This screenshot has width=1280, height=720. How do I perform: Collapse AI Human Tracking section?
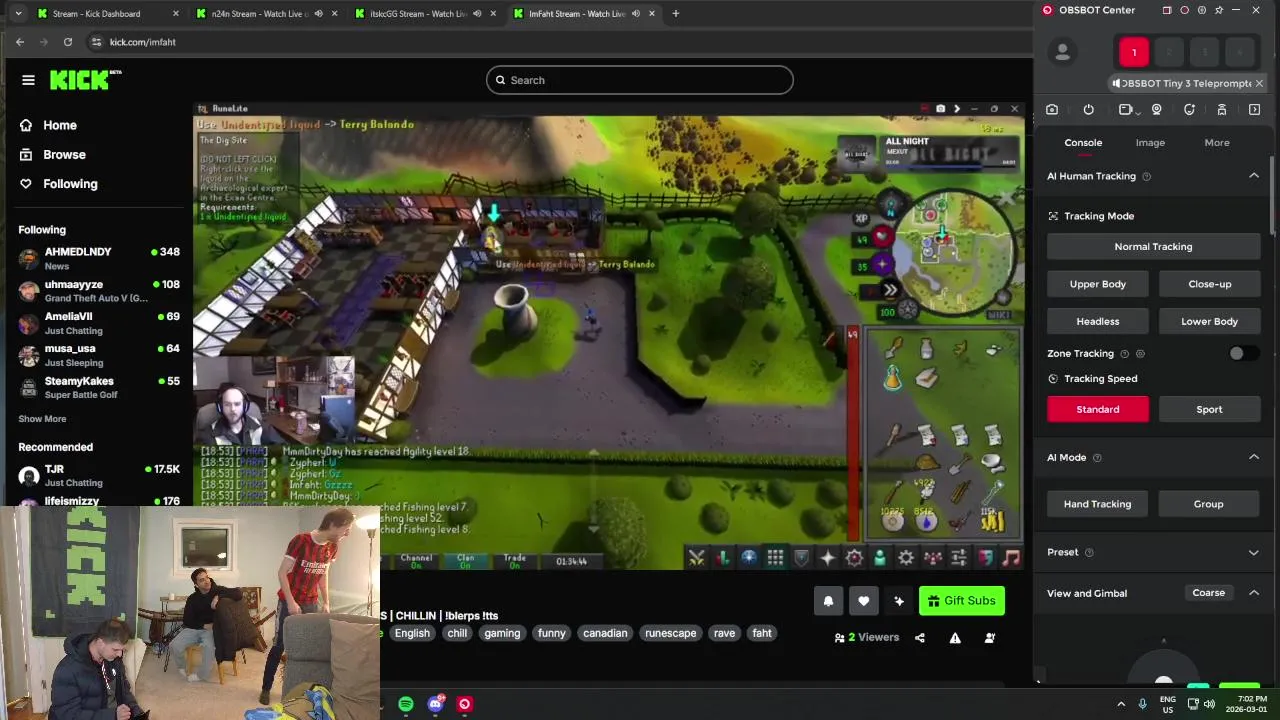[1254, 176]
